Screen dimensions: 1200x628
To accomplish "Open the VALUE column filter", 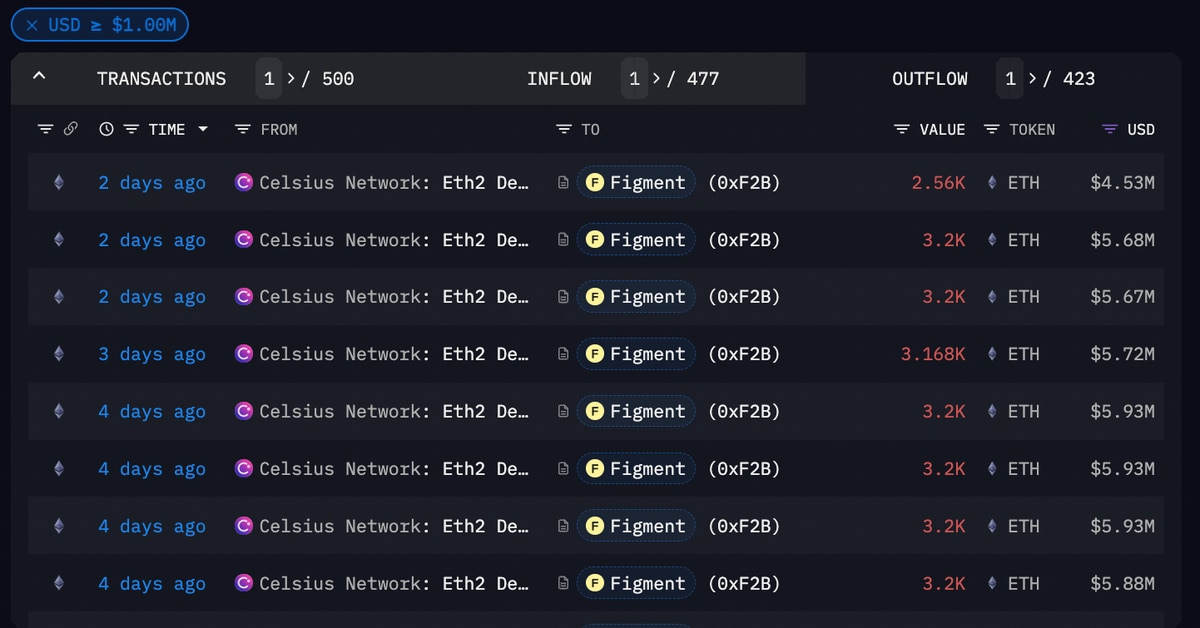I will (x=902, y=129).
